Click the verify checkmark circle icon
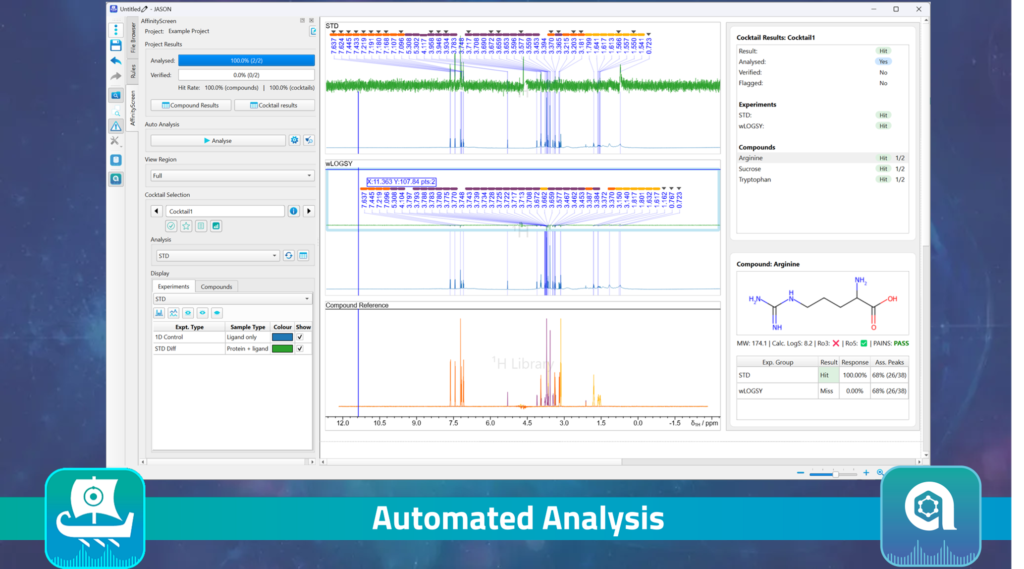 172,228
